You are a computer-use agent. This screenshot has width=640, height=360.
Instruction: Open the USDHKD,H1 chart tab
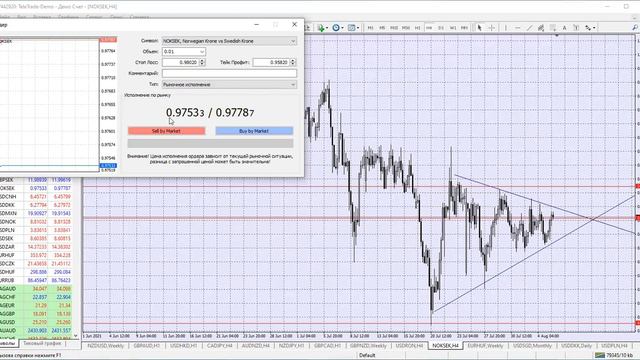(183, 346)
